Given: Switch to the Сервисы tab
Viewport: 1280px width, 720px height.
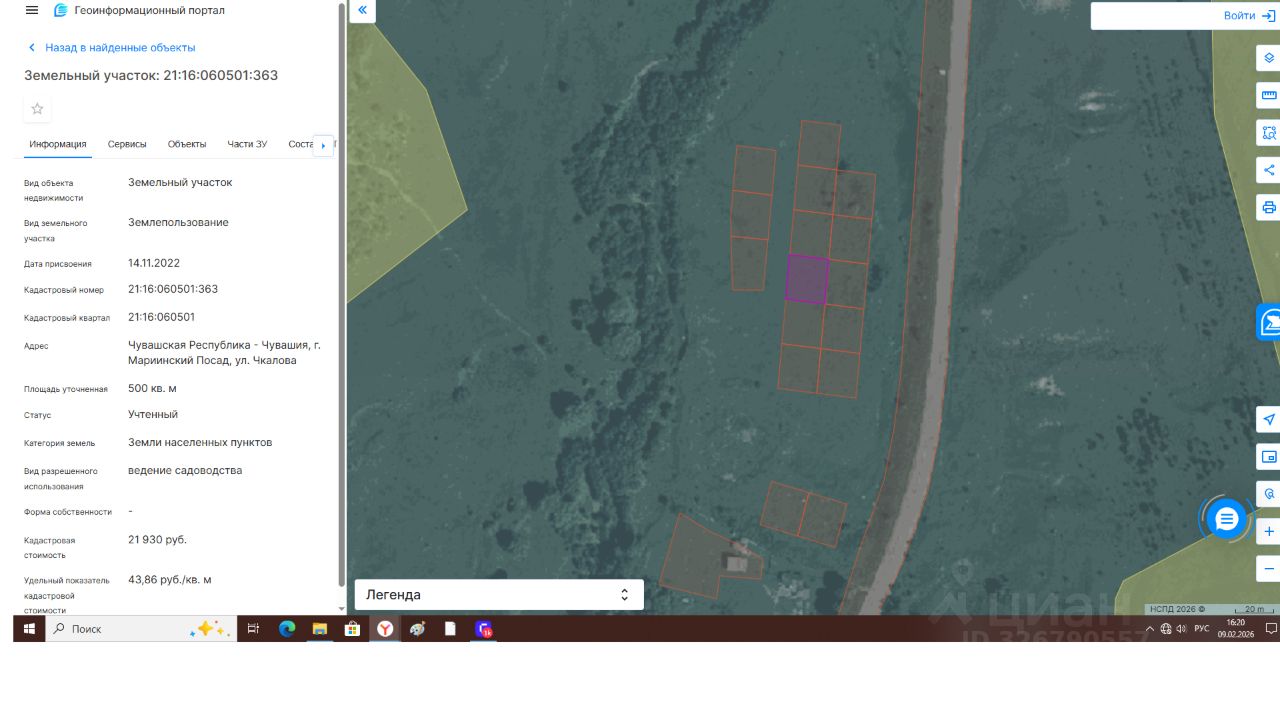Looking at the screenshot, I should click(127, 144).
